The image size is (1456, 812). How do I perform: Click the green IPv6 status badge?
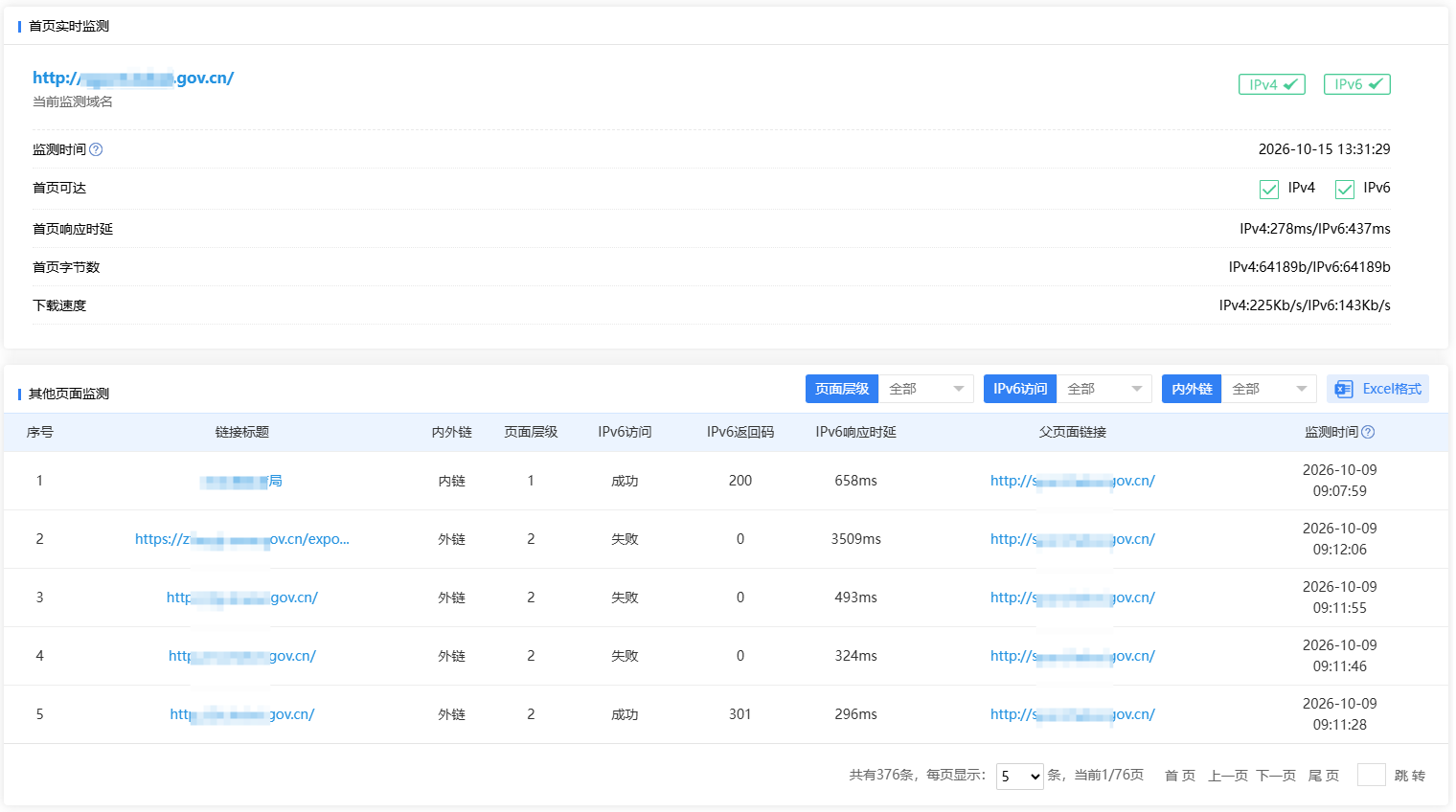[1357, 84]
